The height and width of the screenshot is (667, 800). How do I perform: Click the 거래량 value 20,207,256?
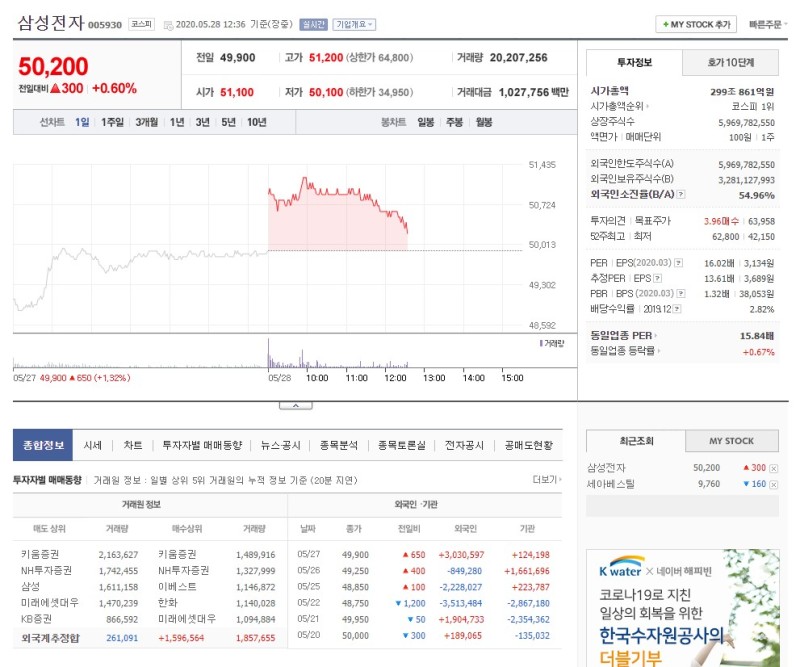coord(518,58)
